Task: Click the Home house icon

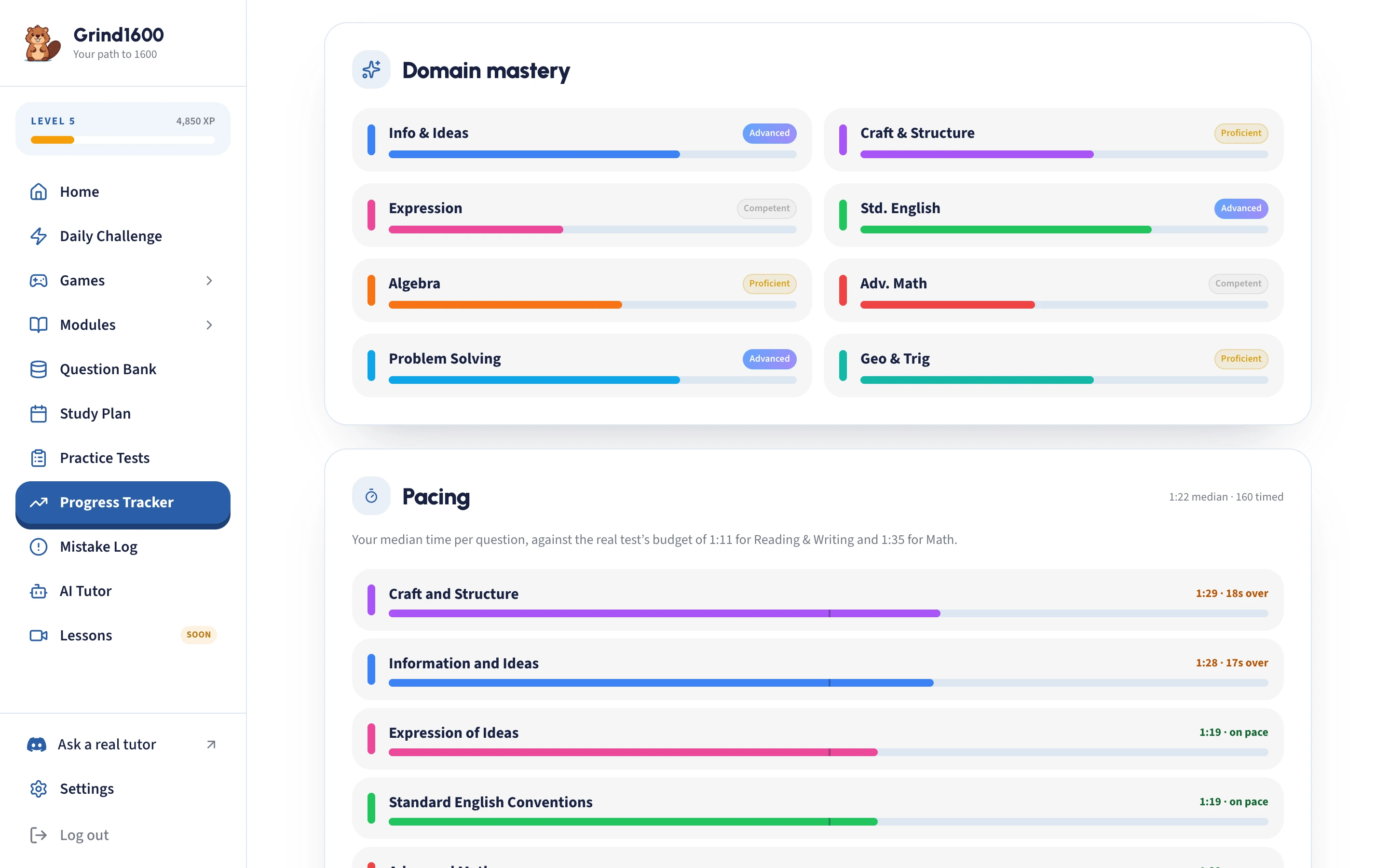Action: click(x=39, y=192)
